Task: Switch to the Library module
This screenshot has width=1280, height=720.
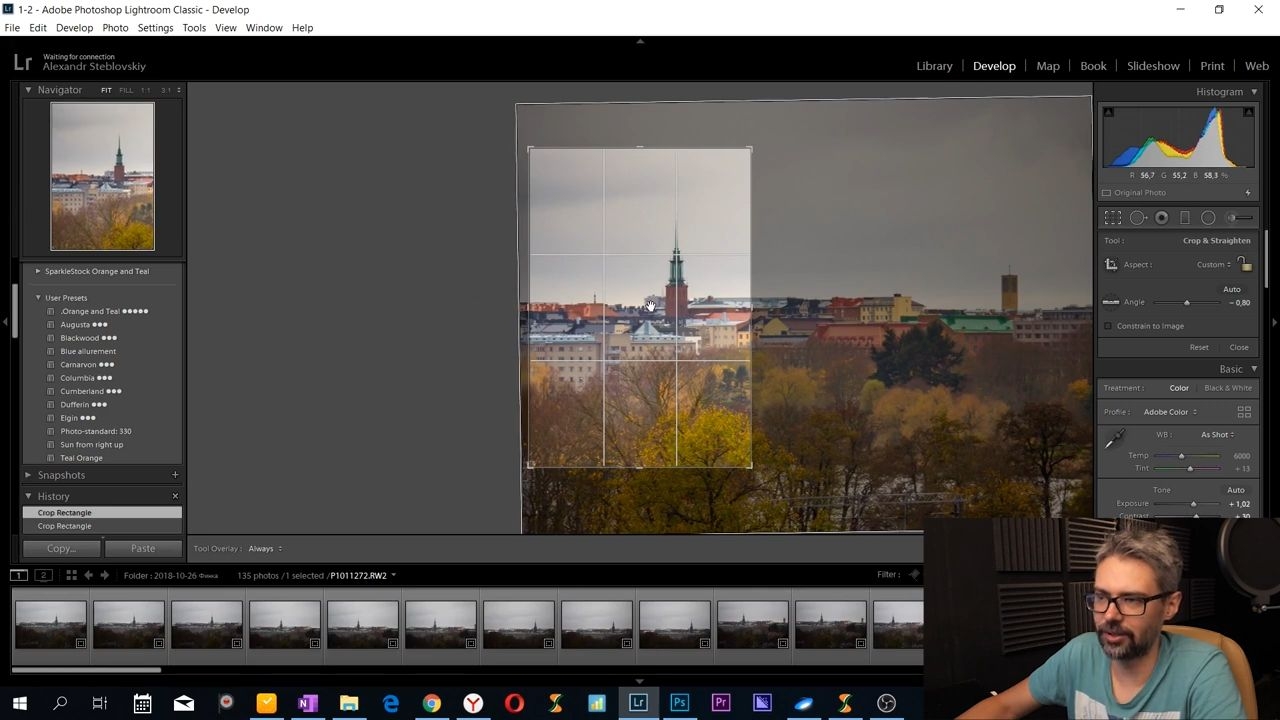Action: click(x=934, y=66)
